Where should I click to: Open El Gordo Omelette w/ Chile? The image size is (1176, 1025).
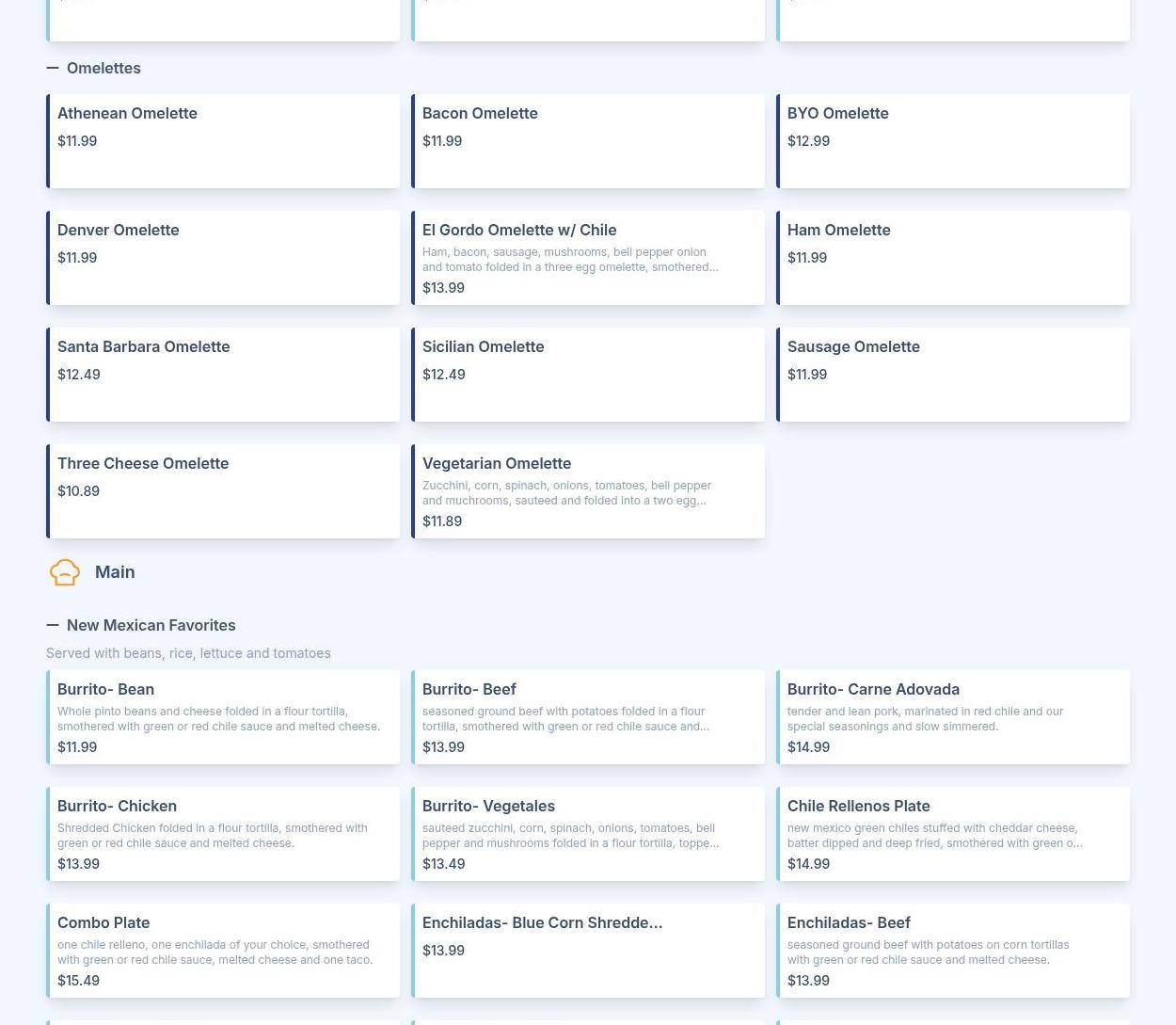(588, 258)
